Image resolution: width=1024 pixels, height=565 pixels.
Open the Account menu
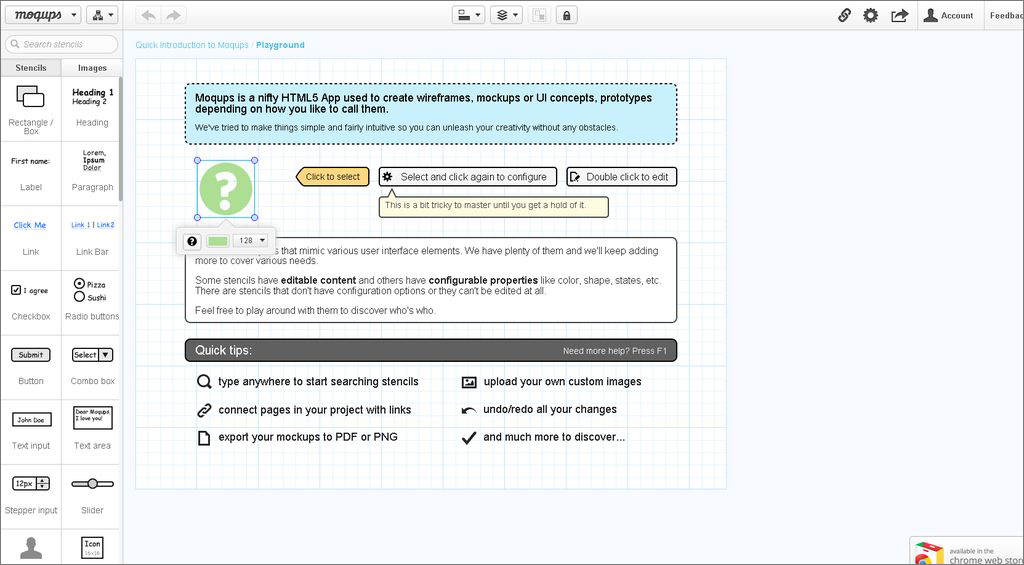(x=949, y=15)
